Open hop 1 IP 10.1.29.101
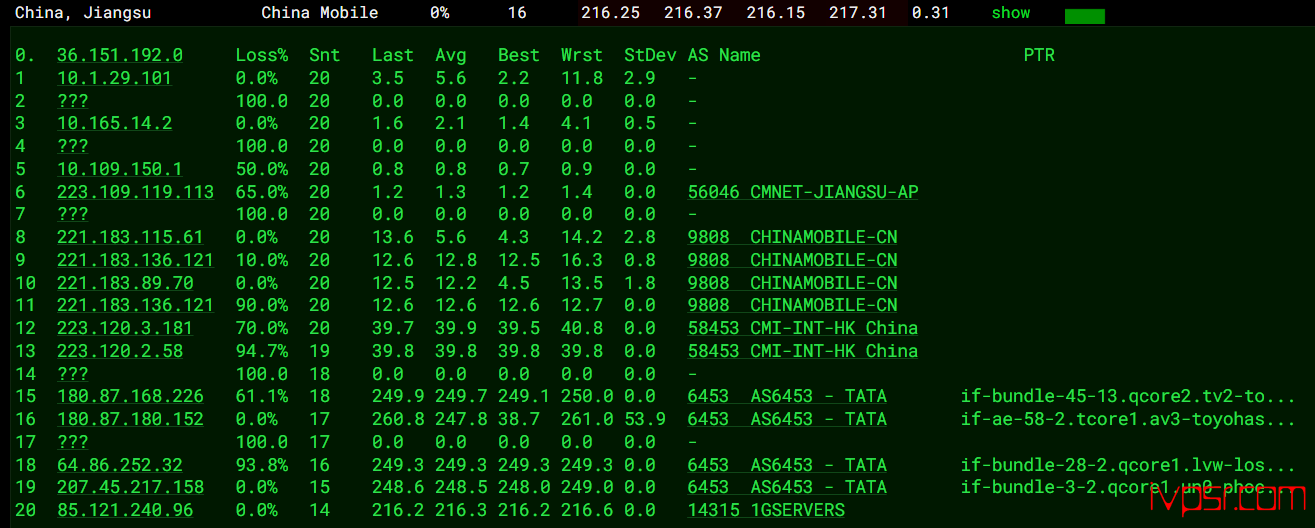Viewport: 1315px width, 528px height. tap(114, 78)
